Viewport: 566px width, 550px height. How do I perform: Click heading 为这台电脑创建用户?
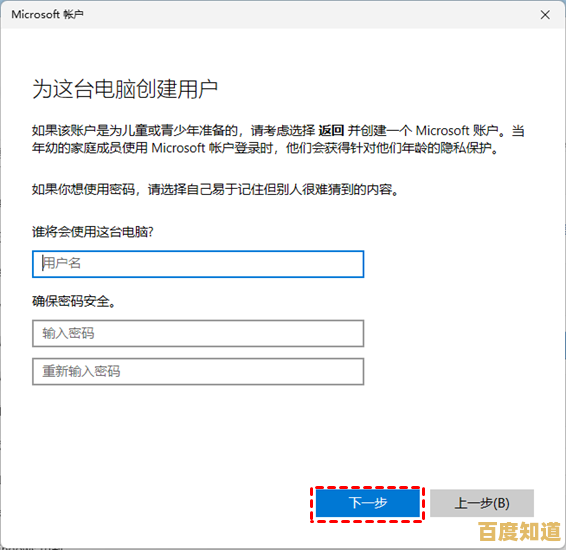[125, 89]
